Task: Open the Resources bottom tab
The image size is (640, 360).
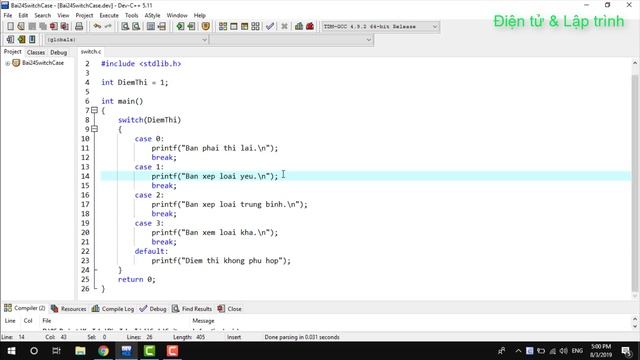Action: pos(69,309)
